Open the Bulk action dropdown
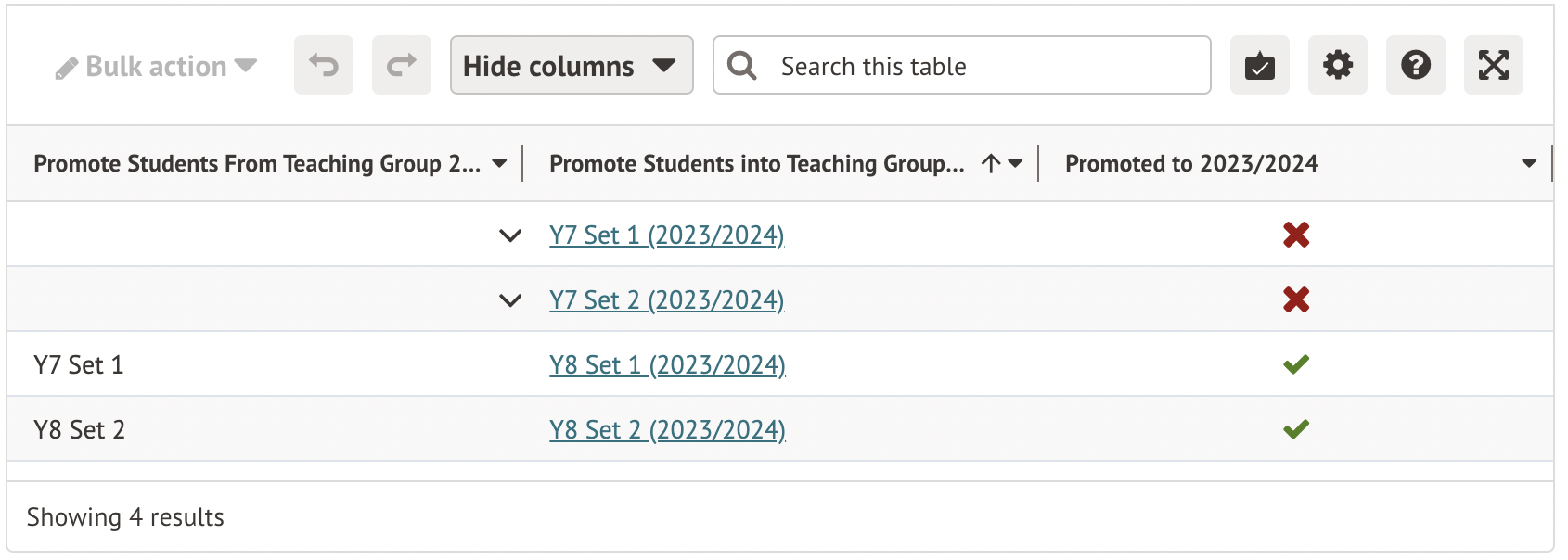 (x=156, y=66)
